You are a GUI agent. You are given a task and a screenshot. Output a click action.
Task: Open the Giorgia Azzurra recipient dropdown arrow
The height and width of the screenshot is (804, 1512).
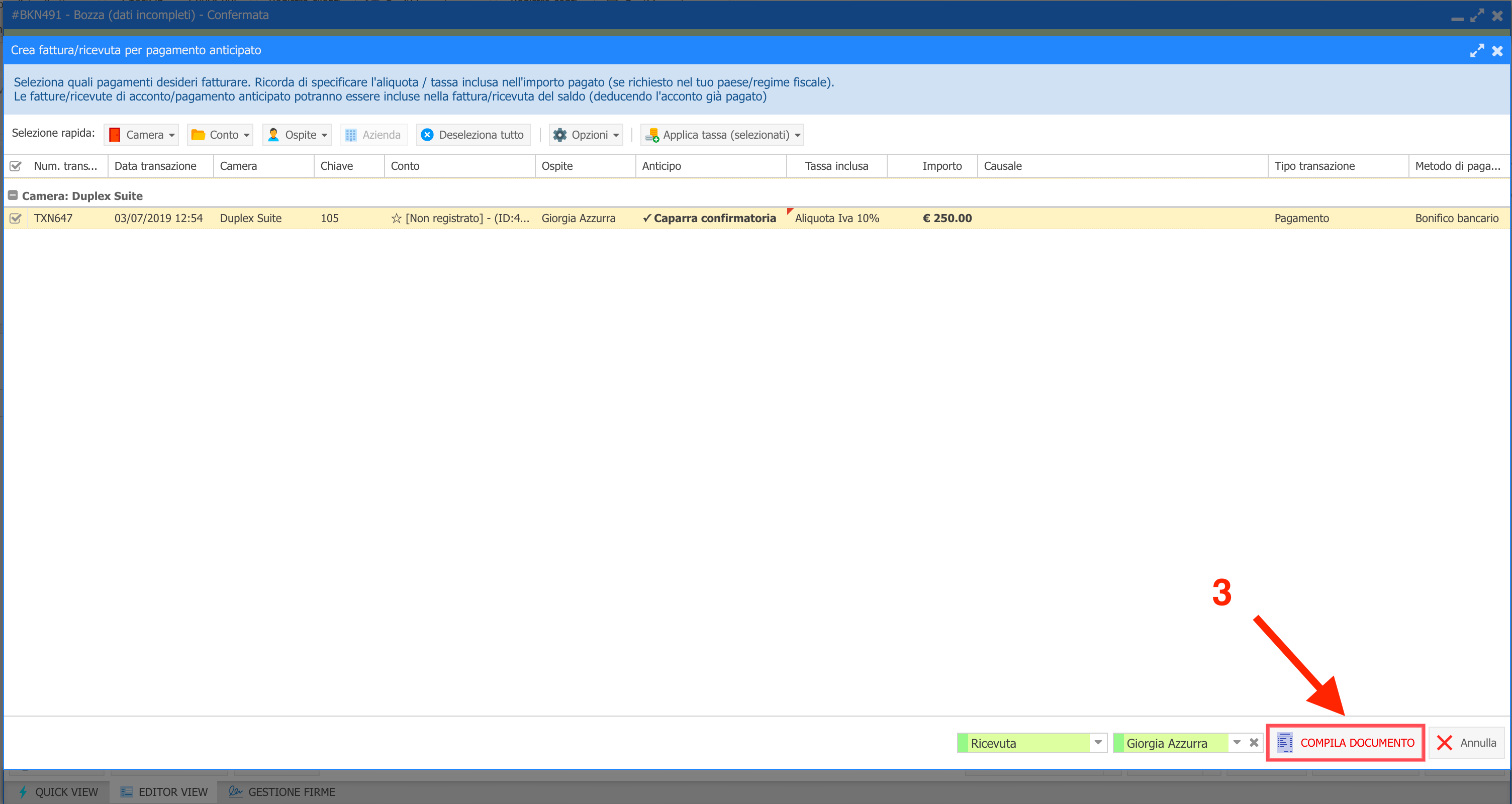(1236, 742)
